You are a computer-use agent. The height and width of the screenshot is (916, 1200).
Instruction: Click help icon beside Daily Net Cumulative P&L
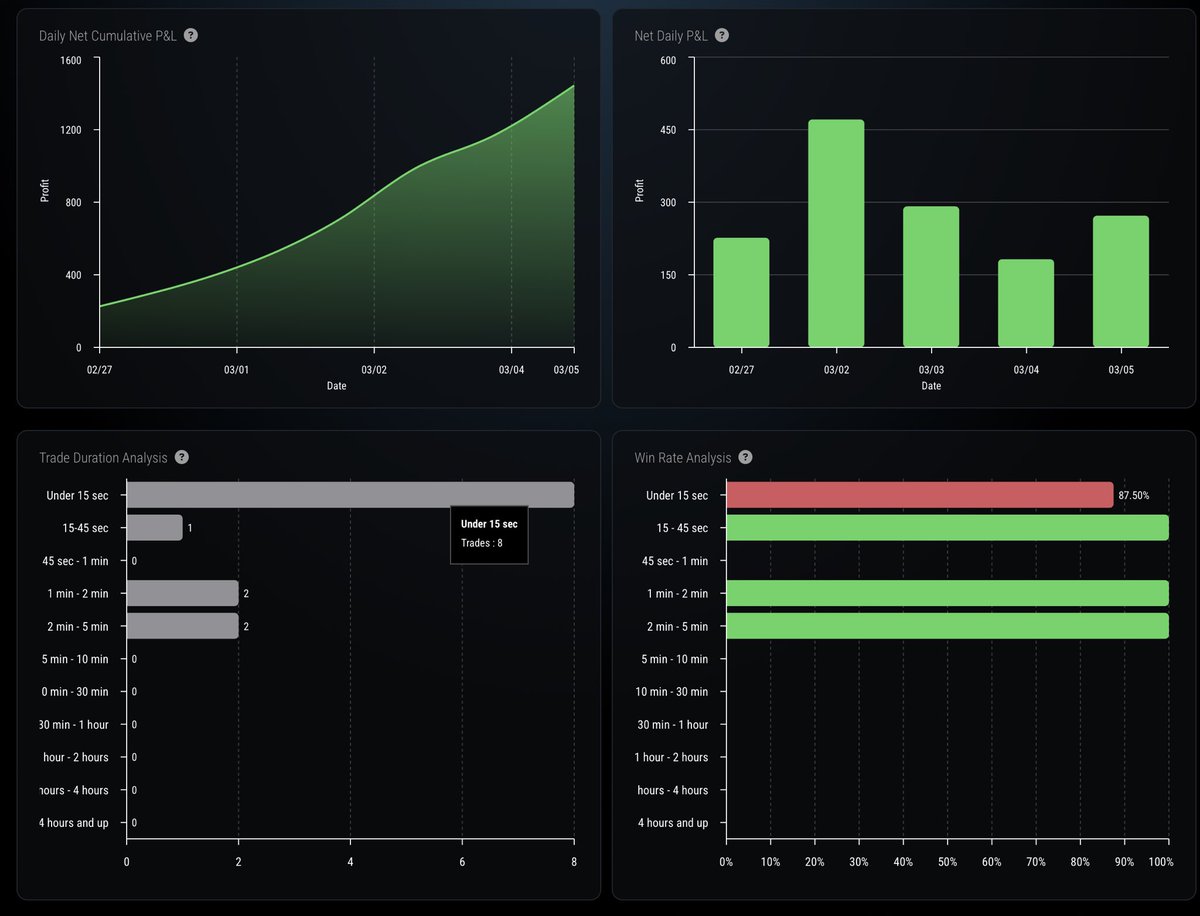click(191, 35)
